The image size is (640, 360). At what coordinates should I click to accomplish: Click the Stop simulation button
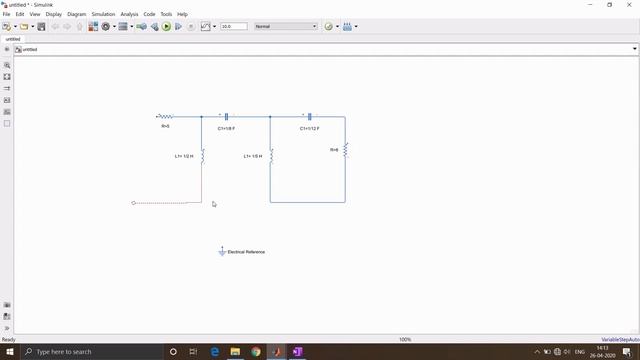pos(191,27)
